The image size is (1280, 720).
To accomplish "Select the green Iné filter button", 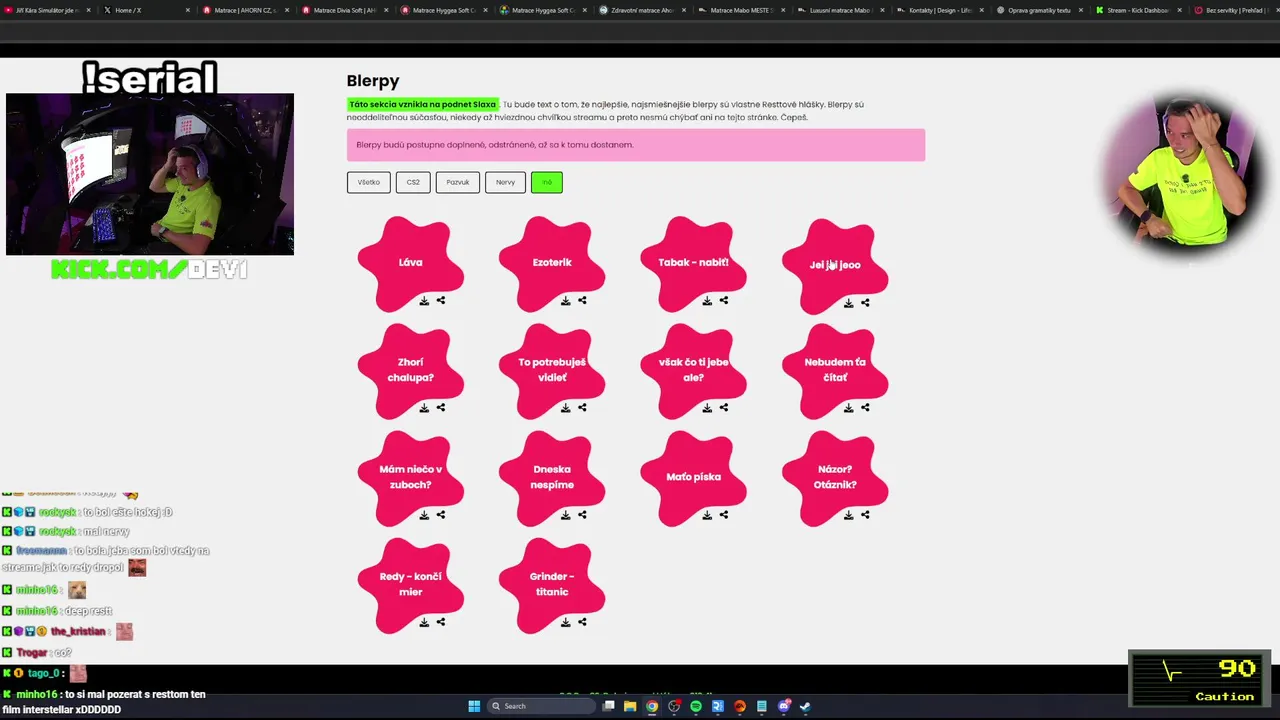I will coord(547,182).
